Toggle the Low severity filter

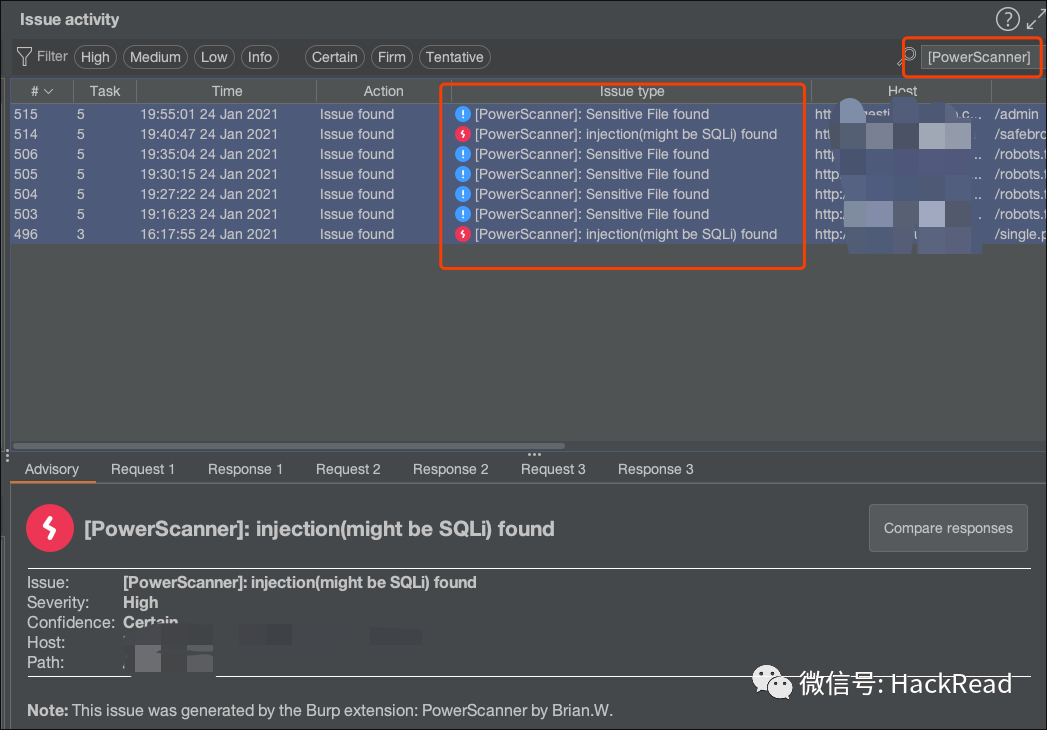point(214,57)
